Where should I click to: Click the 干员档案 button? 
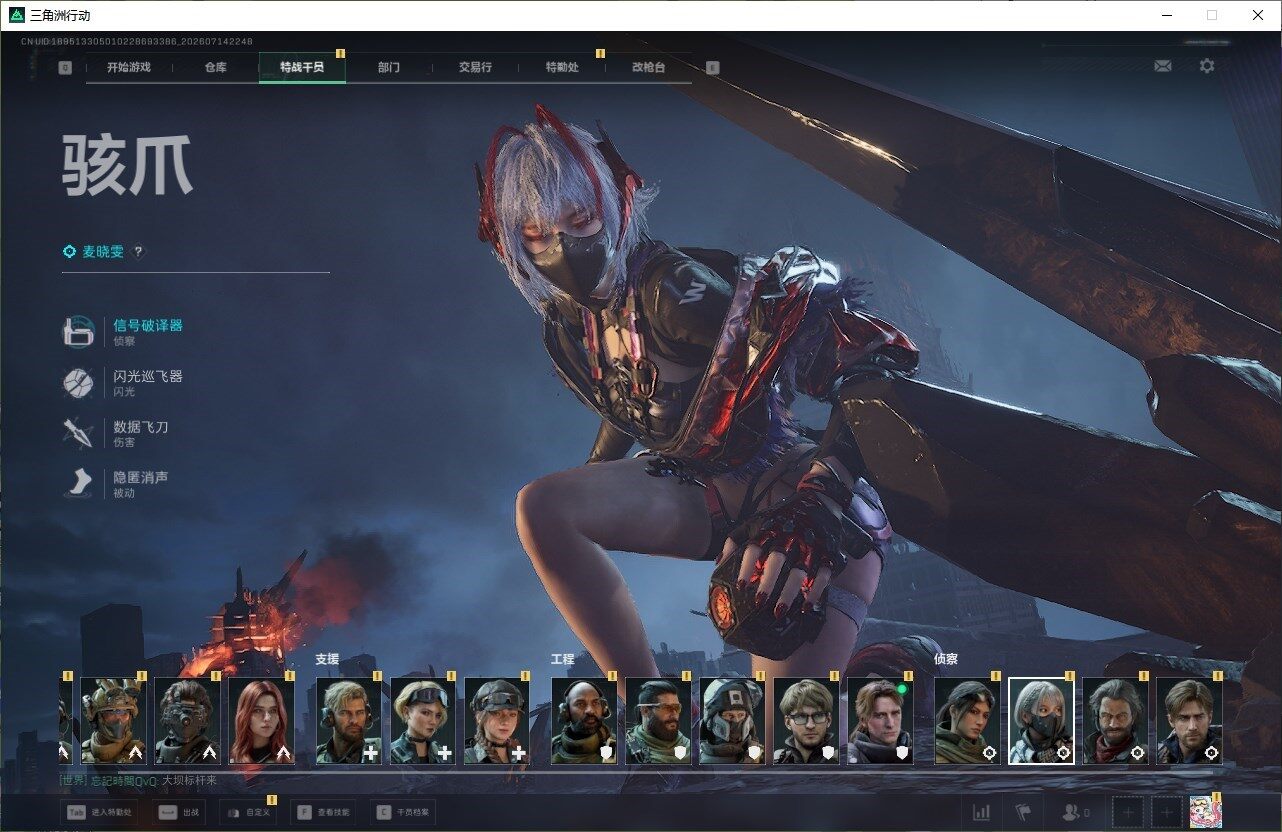coord(402,813)
